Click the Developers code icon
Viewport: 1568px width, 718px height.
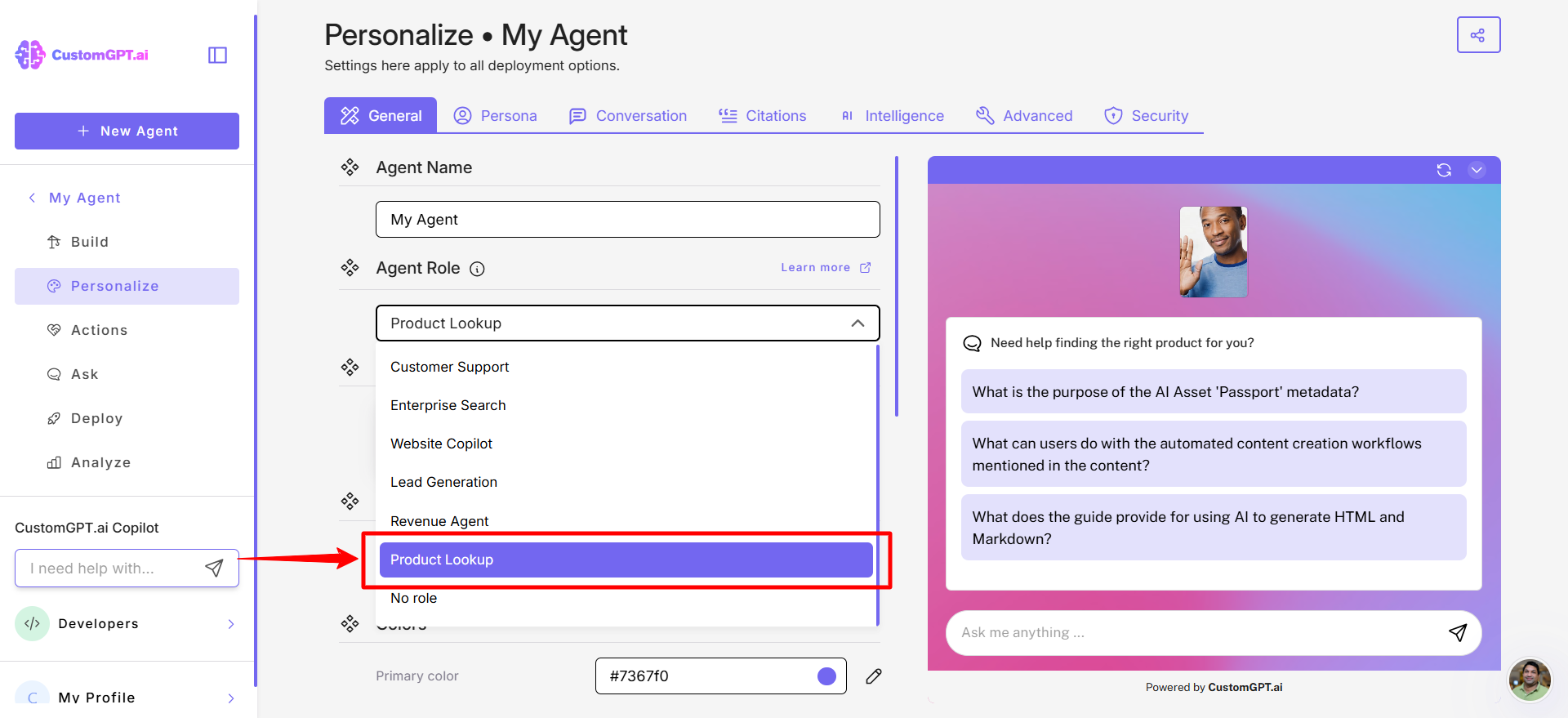click(32, 623)
